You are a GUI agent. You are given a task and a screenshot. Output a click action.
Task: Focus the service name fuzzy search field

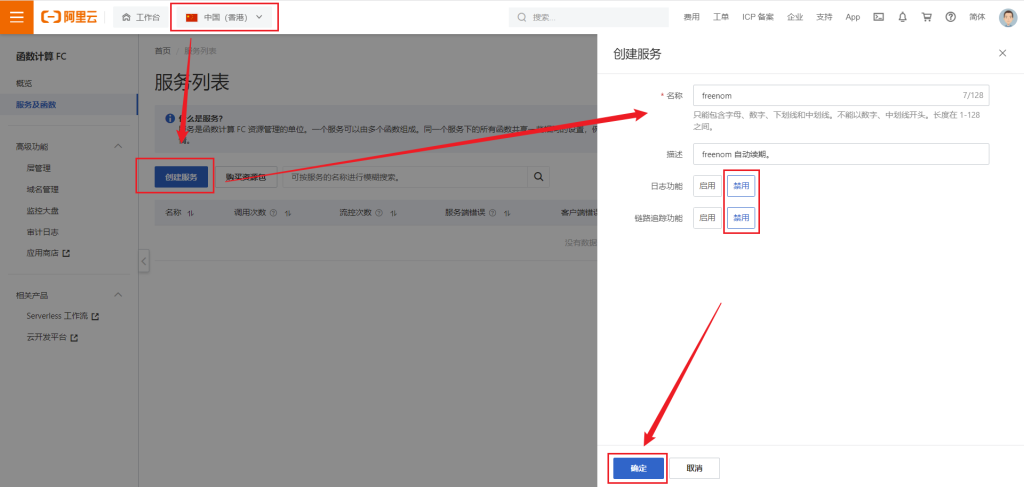[x=406, y=177]
